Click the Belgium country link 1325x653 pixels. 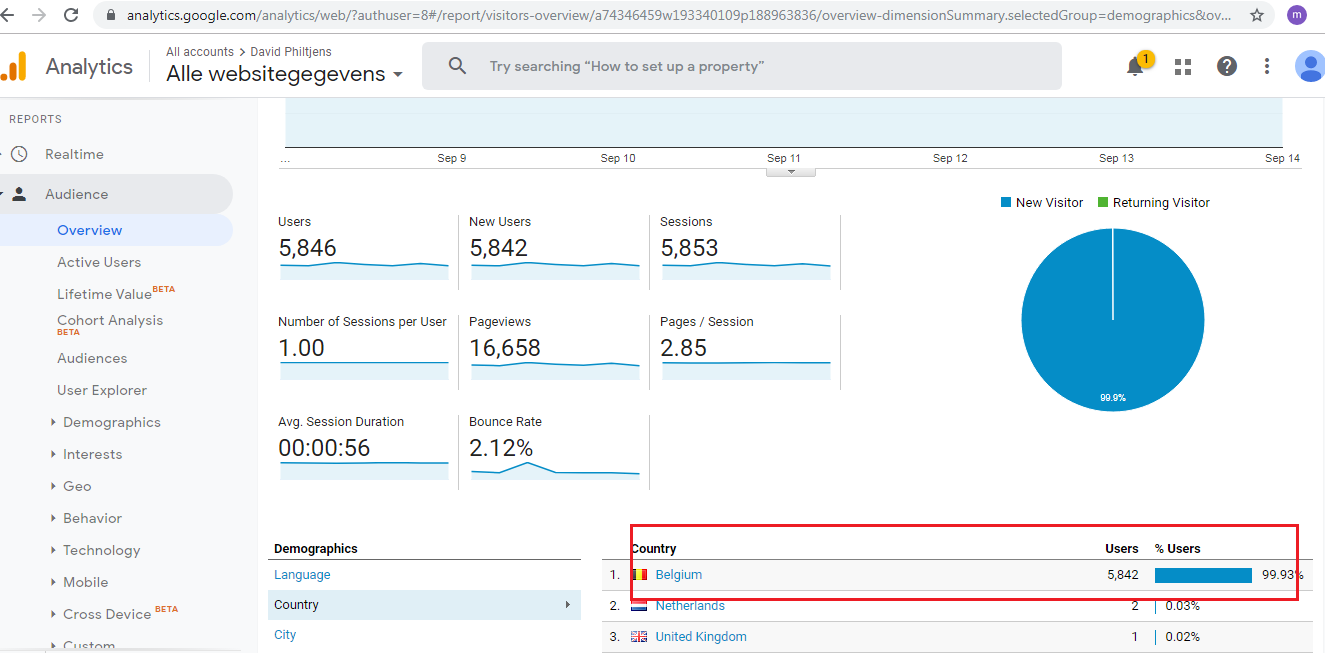tap(678, 575)
